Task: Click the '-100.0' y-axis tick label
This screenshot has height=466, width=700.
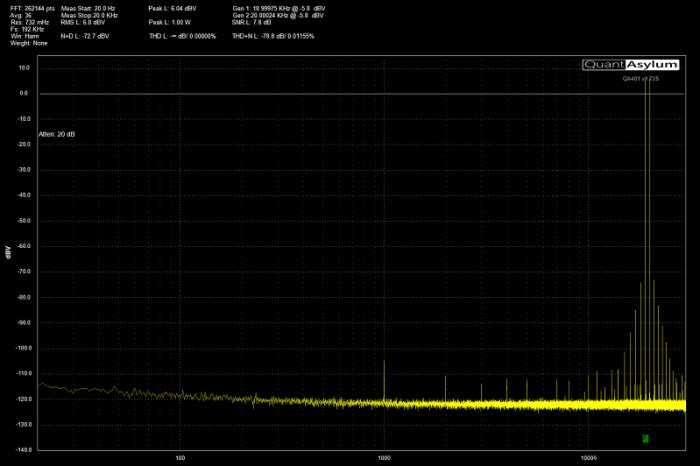Action: click(x=23, y=348)
